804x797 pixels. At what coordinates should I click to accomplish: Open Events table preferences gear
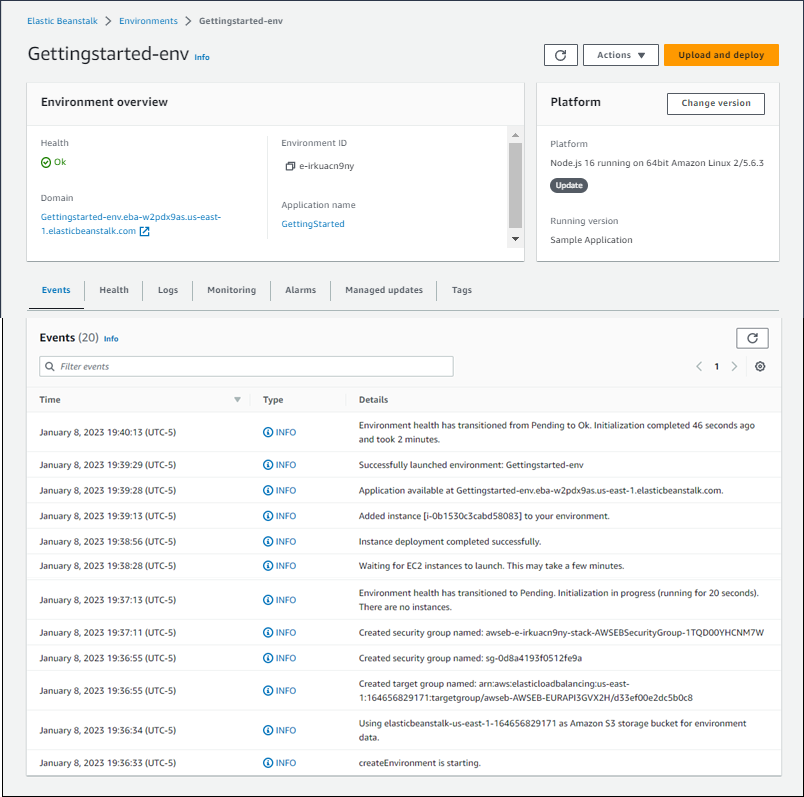pyautogui.click(x=760, y=367)
